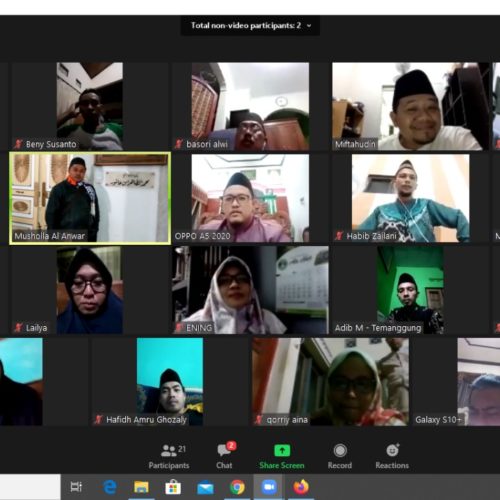
Task: Click the Musholla Al Anwar name label
Action: tap(50, 236)
